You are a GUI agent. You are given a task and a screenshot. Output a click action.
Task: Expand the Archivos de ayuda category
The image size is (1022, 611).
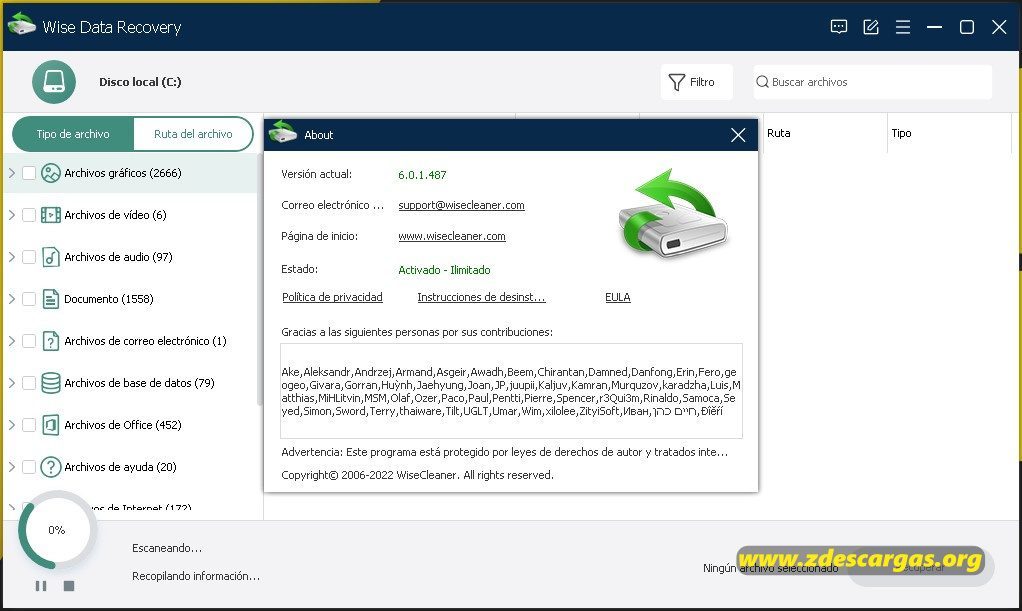tap(12, 467)
